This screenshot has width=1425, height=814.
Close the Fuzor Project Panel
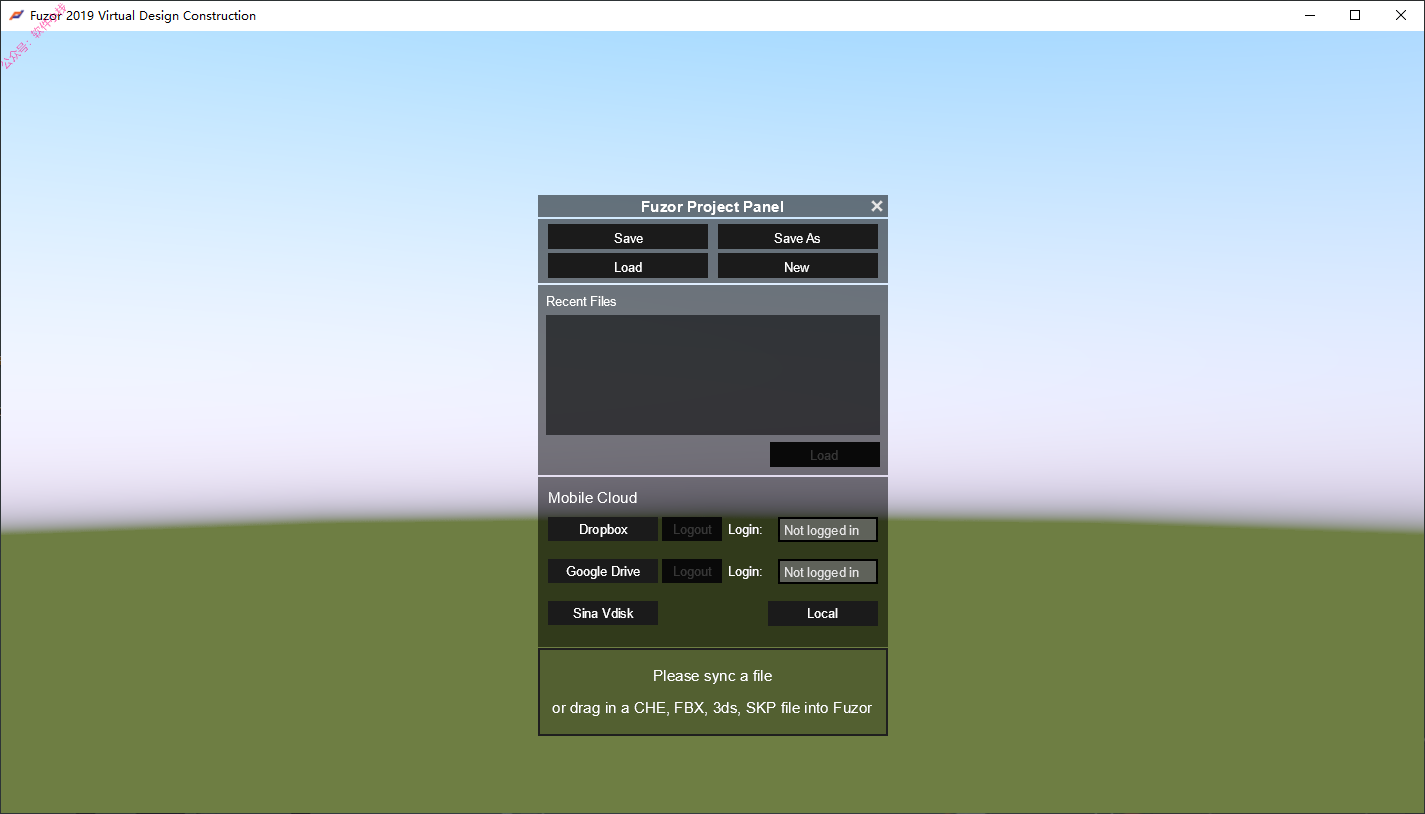(x=877, y=206)
